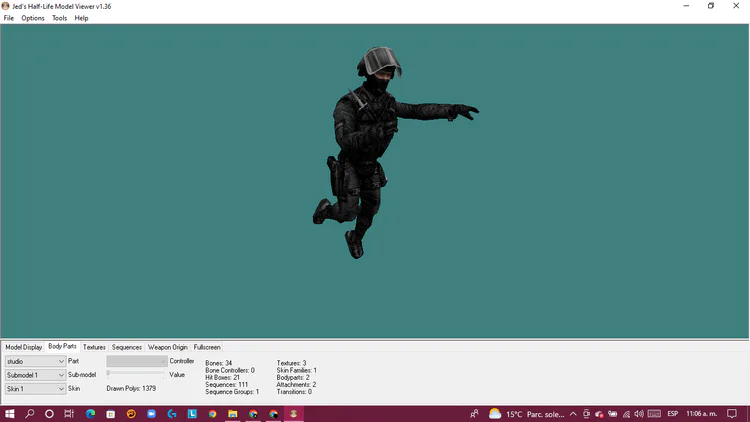Image resolution: width=750 pixels, height=422 pixels.
Task: Open Zoom from taskbar
Action: (152, 414)
